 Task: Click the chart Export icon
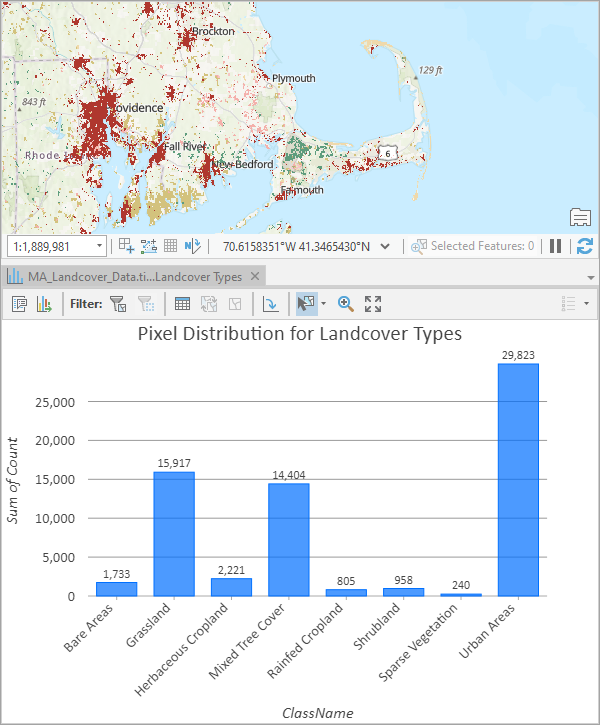(x=44, y=304)
